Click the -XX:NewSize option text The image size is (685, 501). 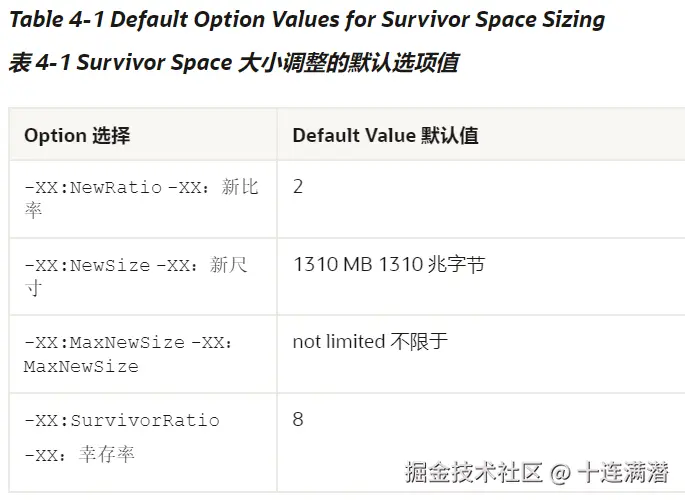click(87, 266)
